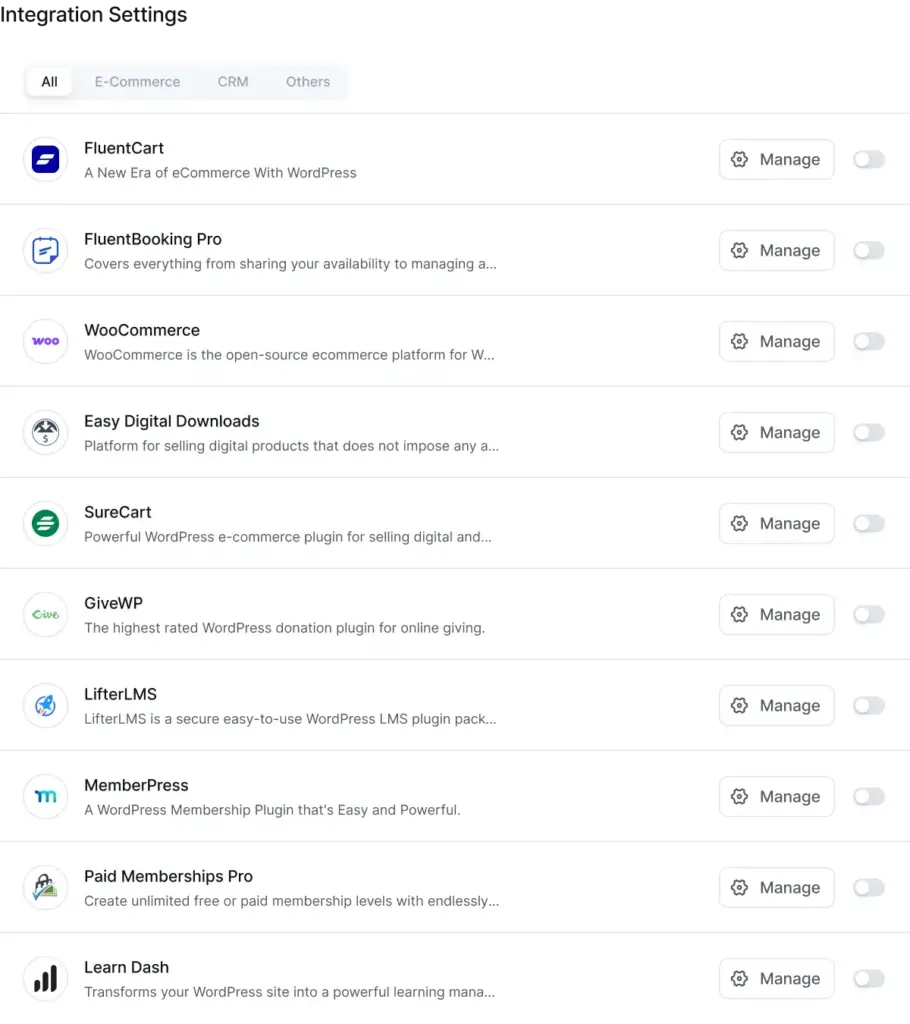
Task: Click the MemberPress Manage button
Action: (777, 796)
